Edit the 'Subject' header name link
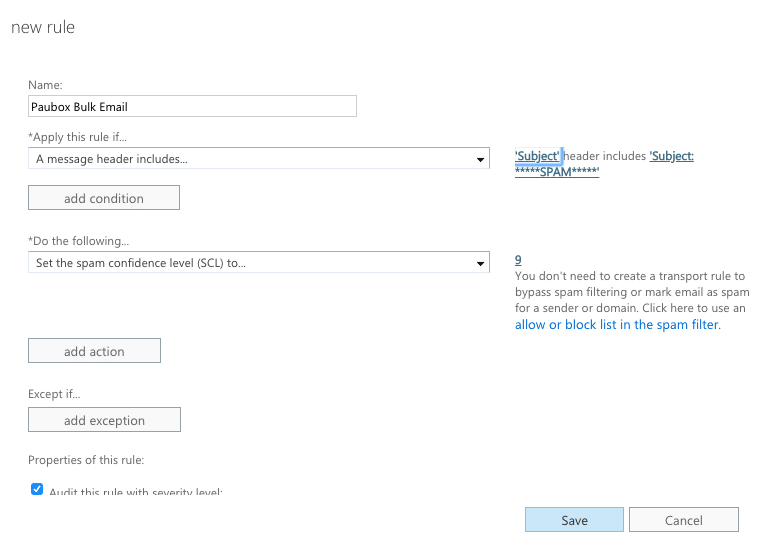 (x=537, y=156)
